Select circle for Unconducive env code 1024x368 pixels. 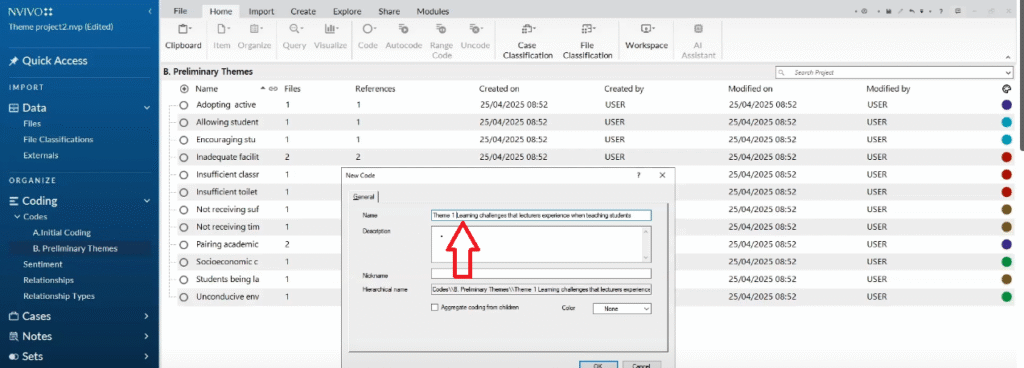(x=184, y=297)
